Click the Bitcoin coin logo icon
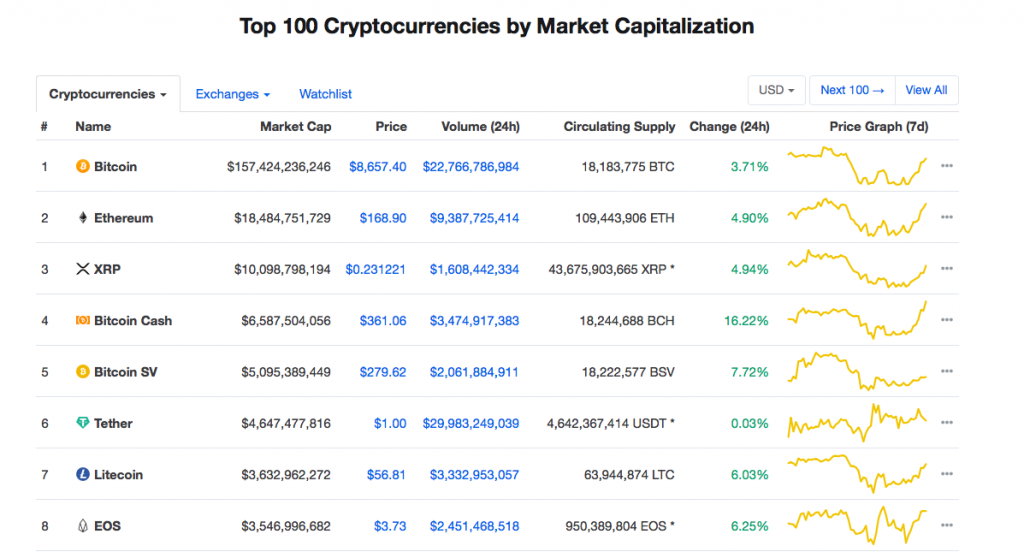 click(x=82, y=167)
